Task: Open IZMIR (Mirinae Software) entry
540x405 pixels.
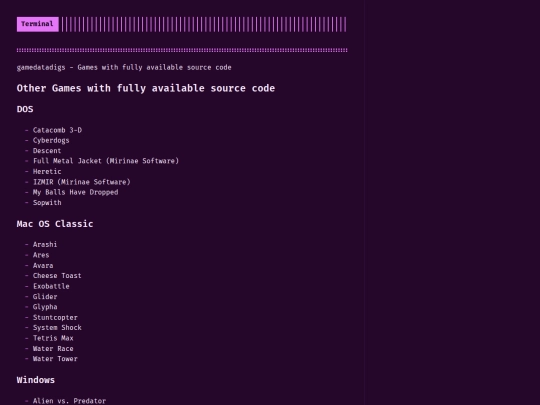Action: (82, 182)
